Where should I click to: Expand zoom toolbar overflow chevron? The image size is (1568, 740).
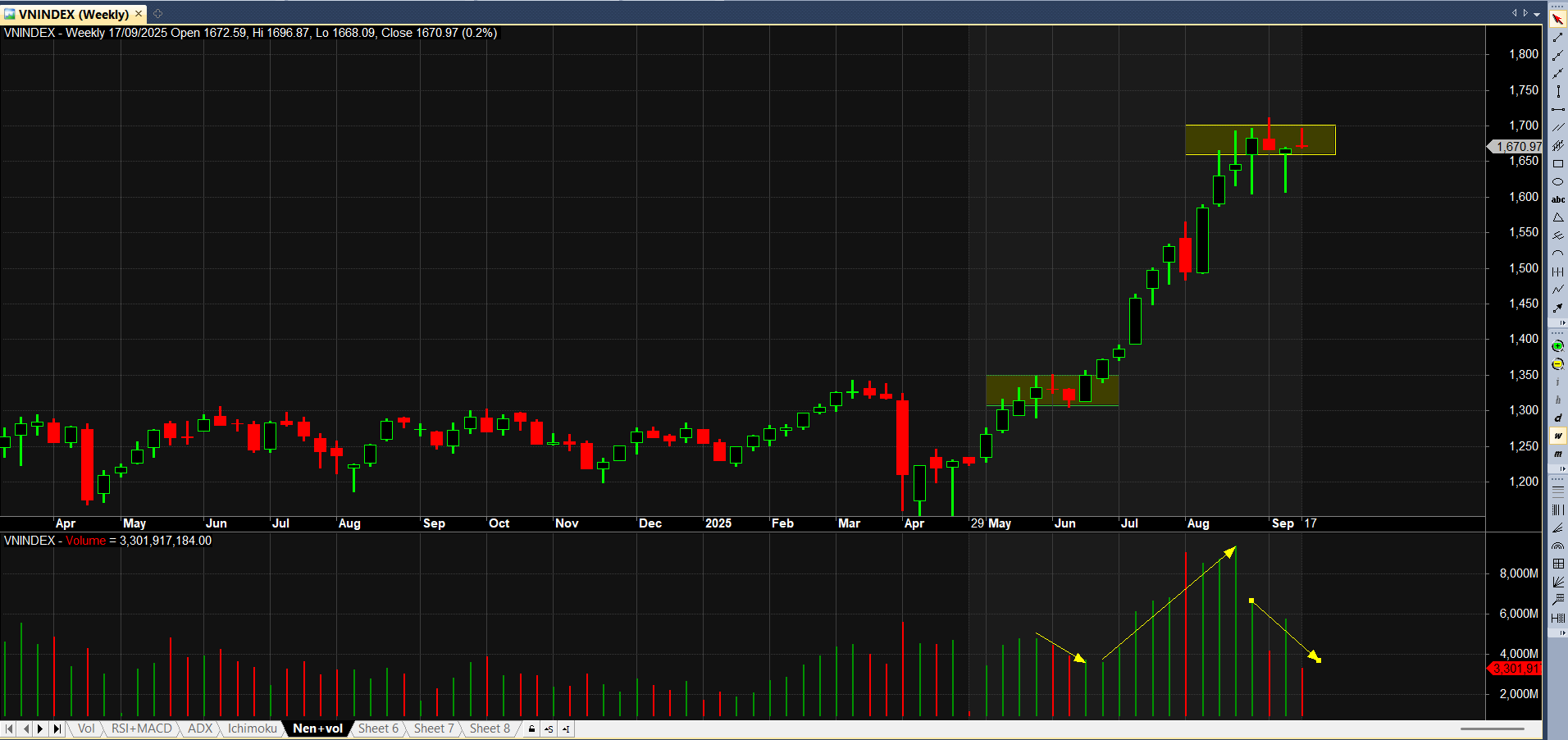click(1563, 468)
